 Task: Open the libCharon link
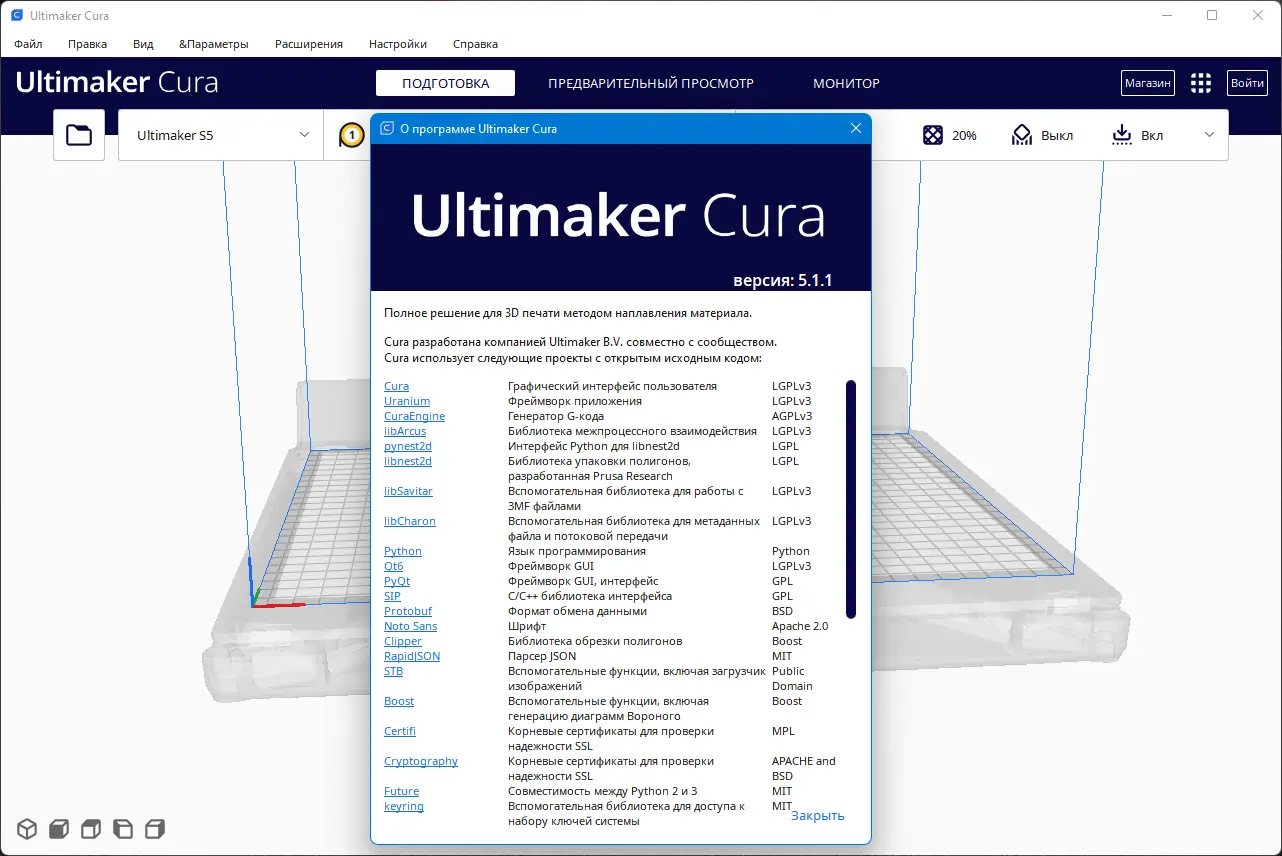click(410, 521)
